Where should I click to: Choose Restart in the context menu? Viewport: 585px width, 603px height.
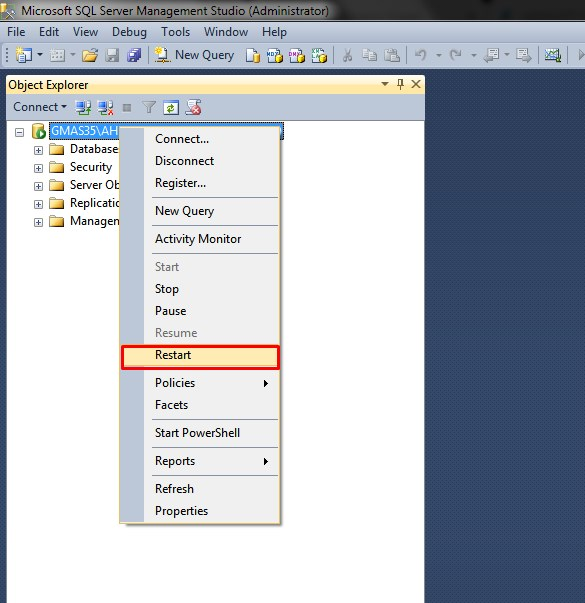coord(200,357)
